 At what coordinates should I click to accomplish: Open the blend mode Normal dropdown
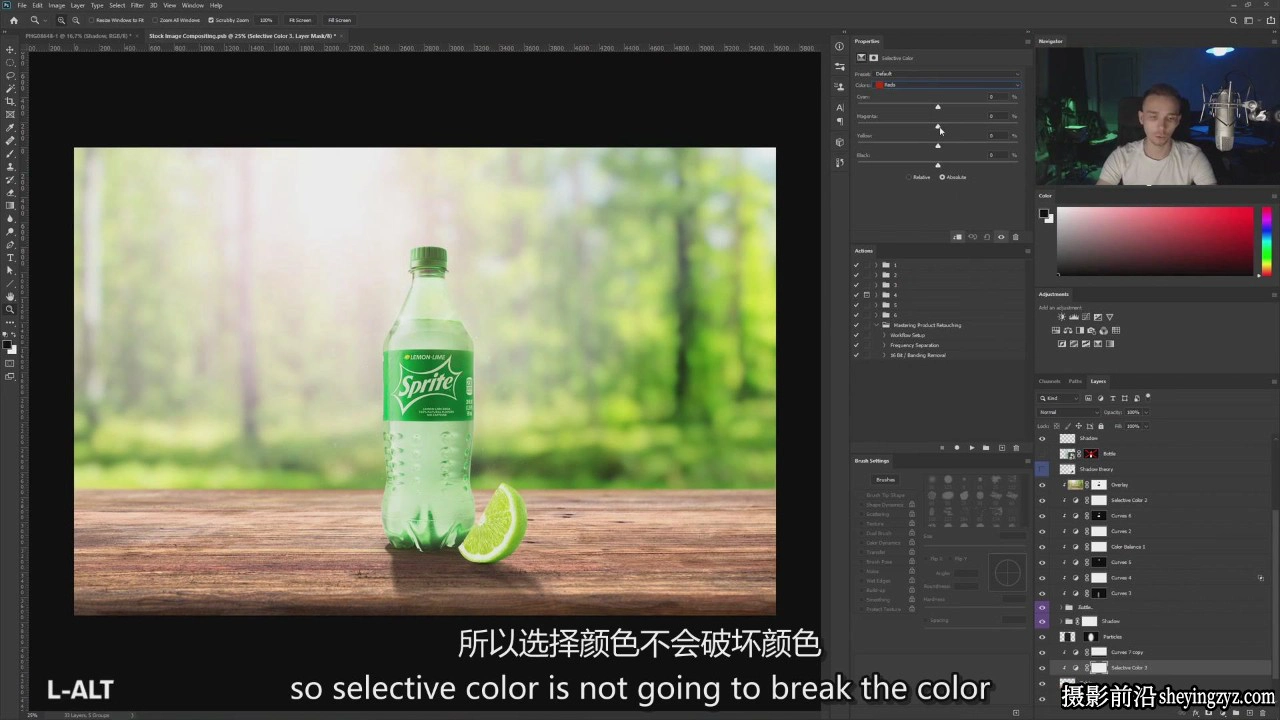(x=1069, y=412)
